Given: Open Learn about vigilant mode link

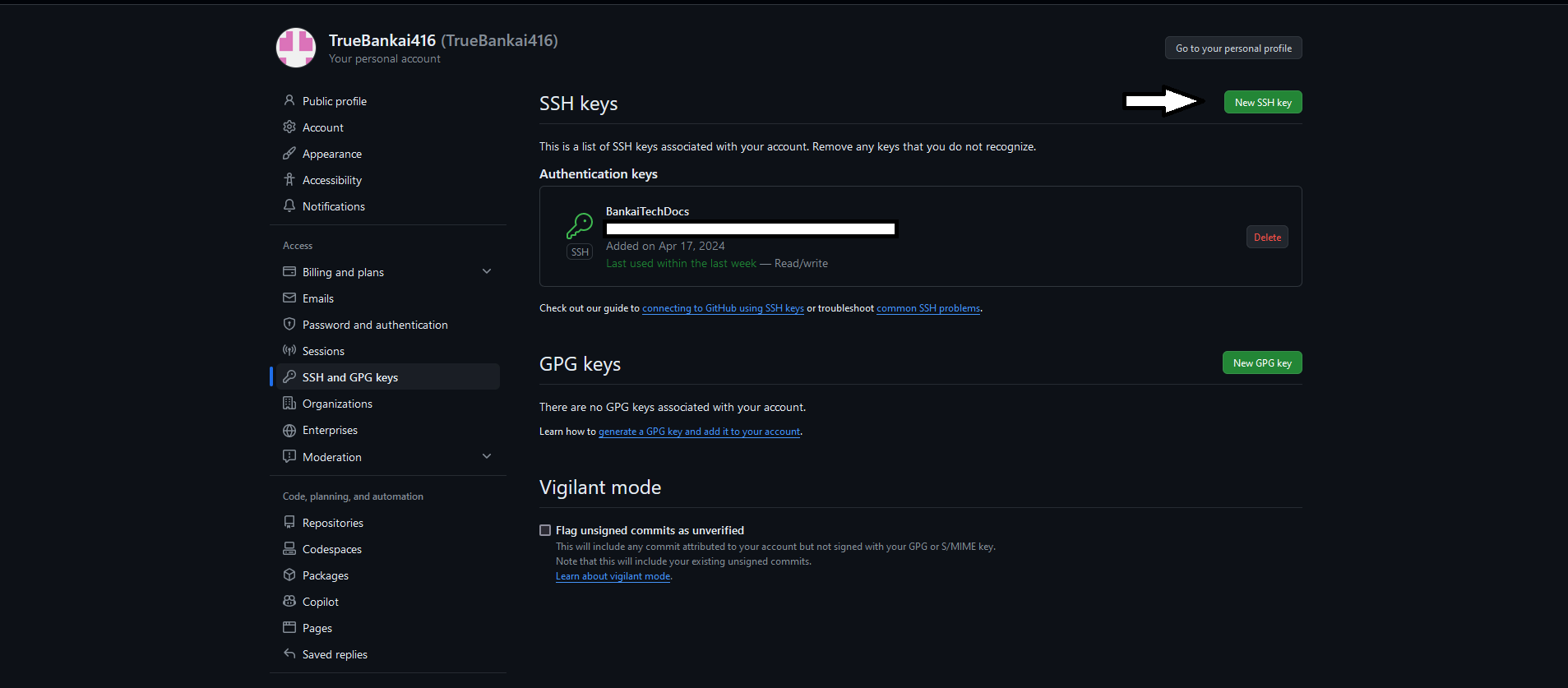Looking at the screenshot, I should point(613,576).
